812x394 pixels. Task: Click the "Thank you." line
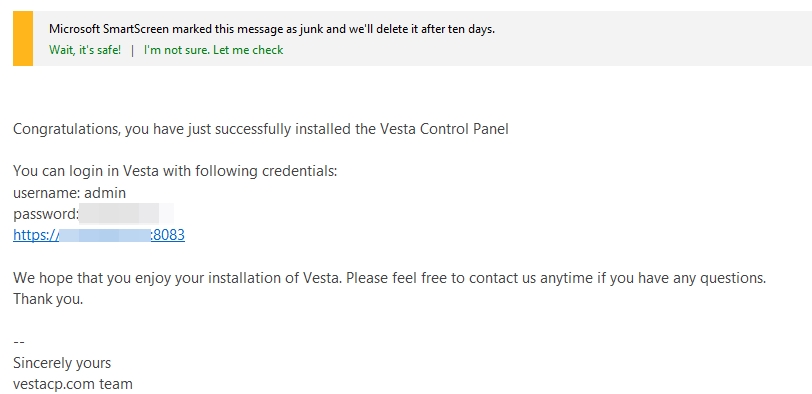(x=48, y=299)
